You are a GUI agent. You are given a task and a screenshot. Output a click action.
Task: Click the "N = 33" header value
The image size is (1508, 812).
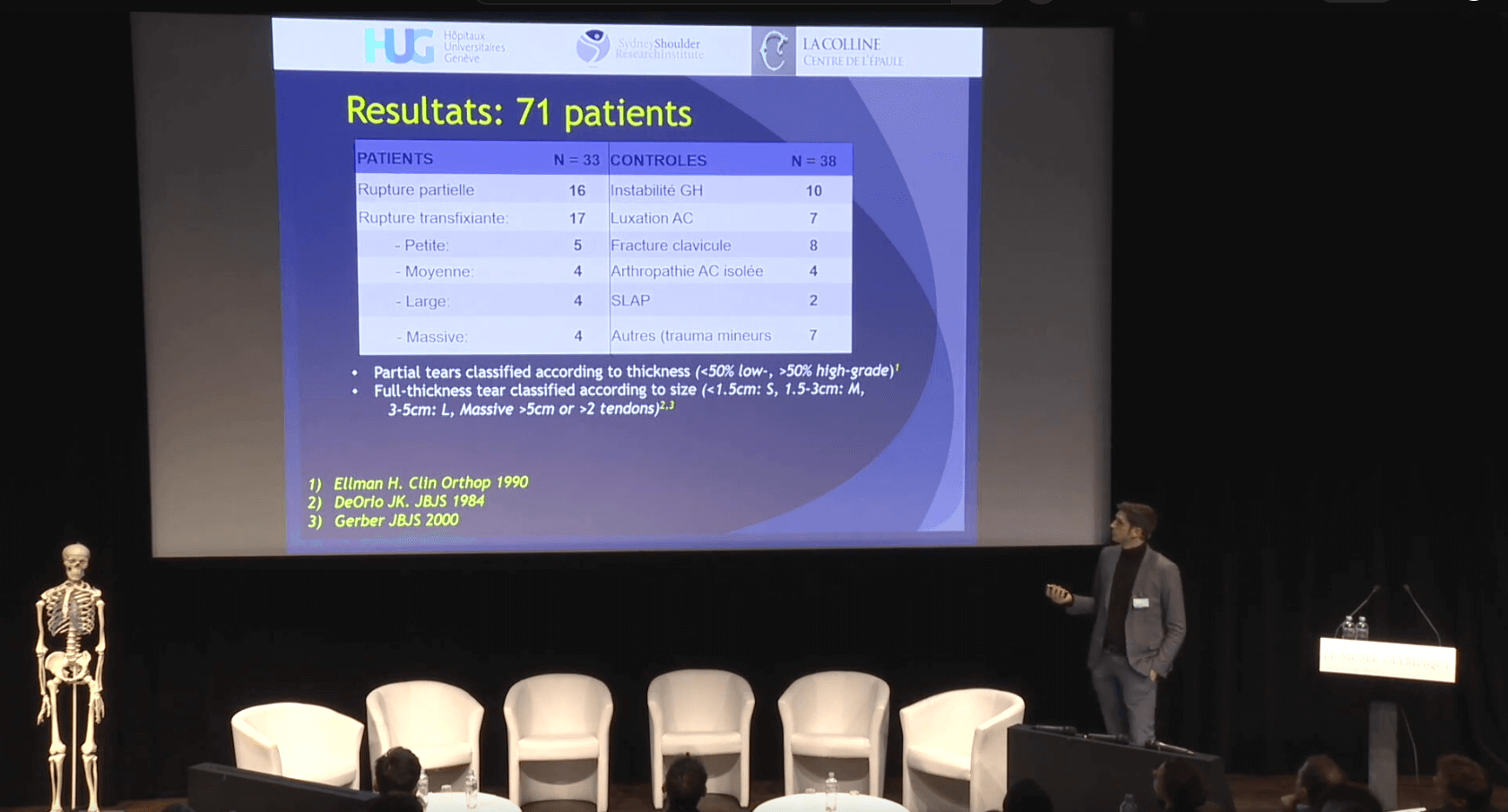click(576, 160)
